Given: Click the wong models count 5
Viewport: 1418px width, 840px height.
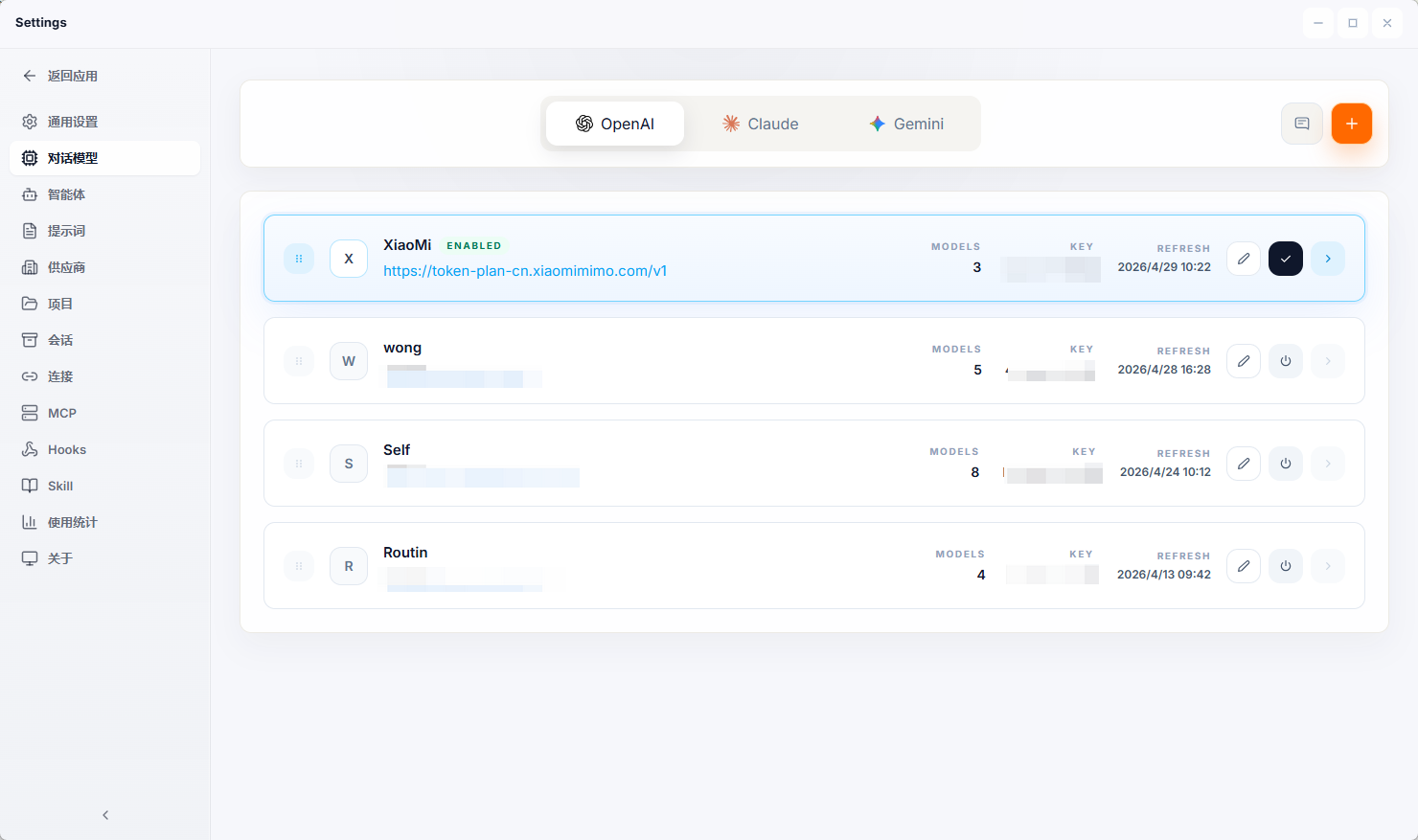Looking at the screenshot, I should pos(977,370).
